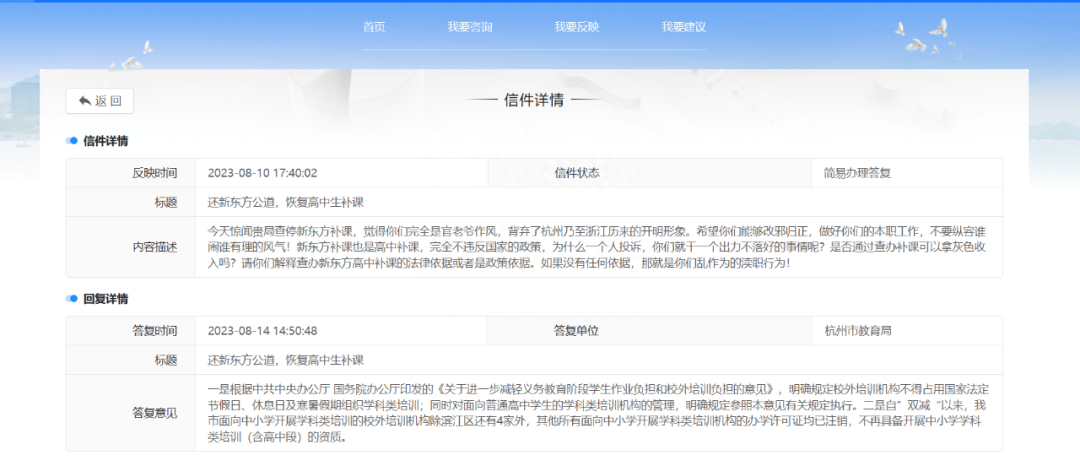This screenshot has height=466, width=1080.
Task: Click the complaint paragraph starting 今天惊闻贵局
Action: pos(598,247)
